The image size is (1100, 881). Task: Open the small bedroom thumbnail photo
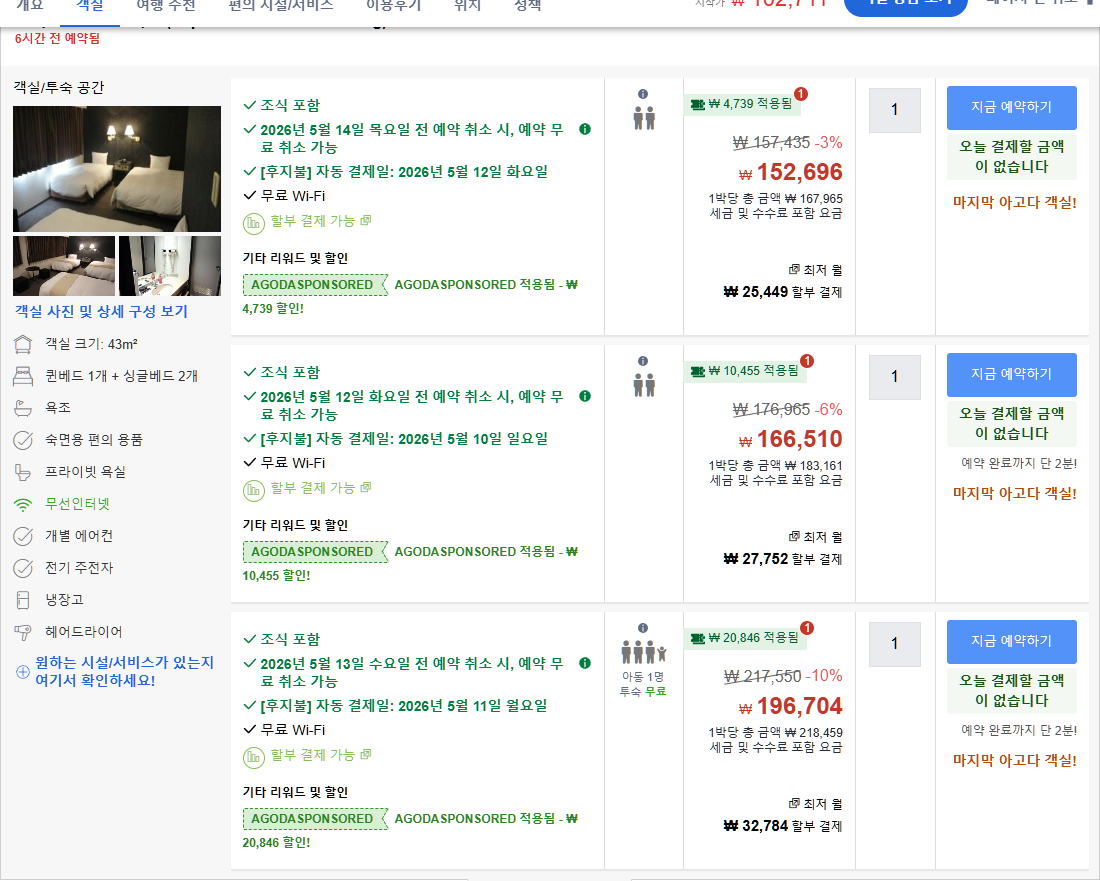64,266
